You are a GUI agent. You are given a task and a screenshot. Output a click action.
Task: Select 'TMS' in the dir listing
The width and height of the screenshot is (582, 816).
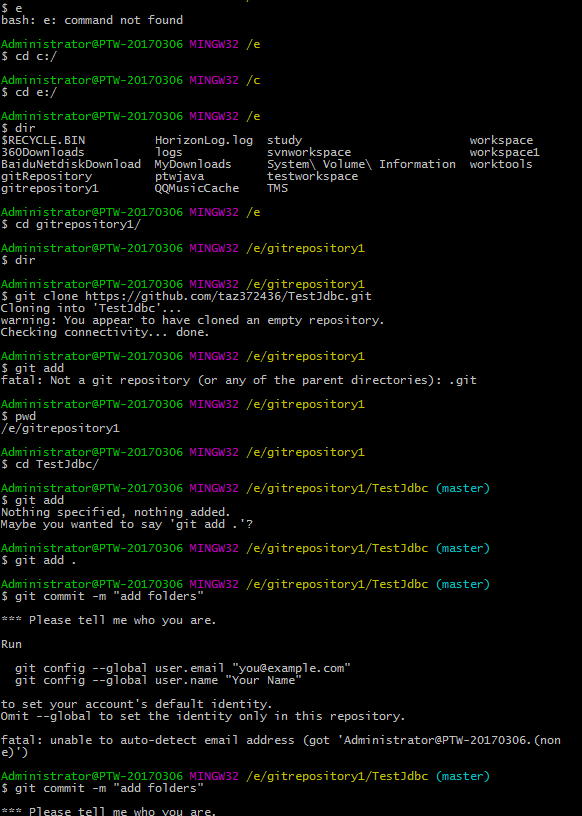point(277,188)
